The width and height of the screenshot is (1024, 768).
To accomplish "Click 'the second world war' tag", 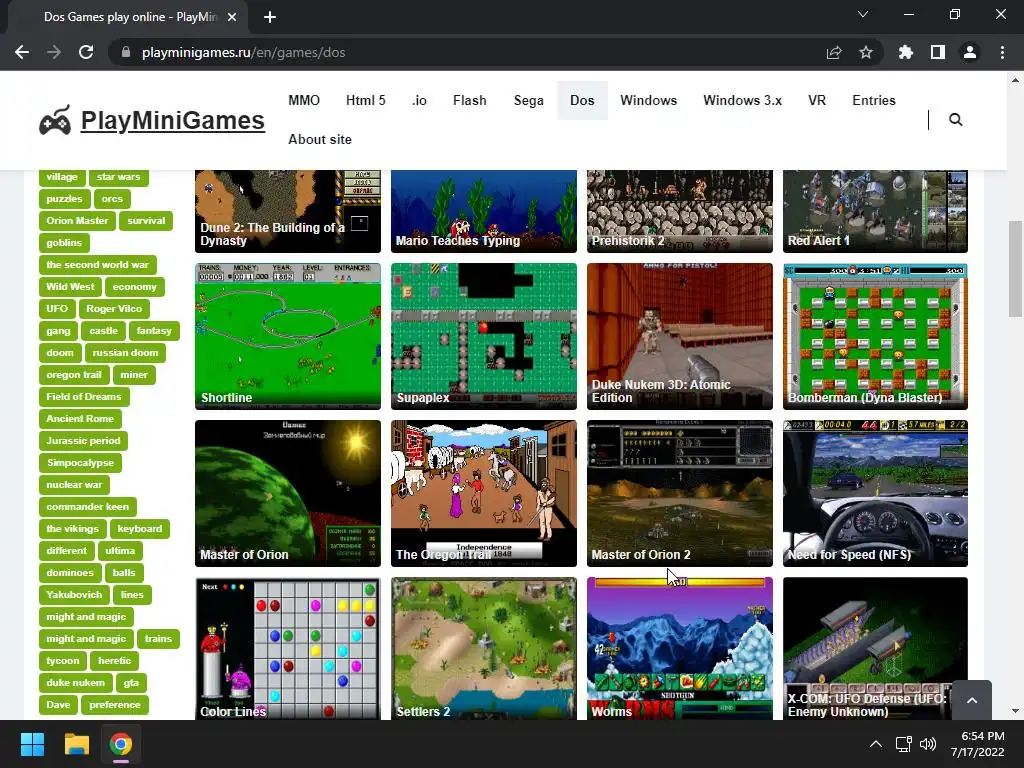I will pos(97,264).
